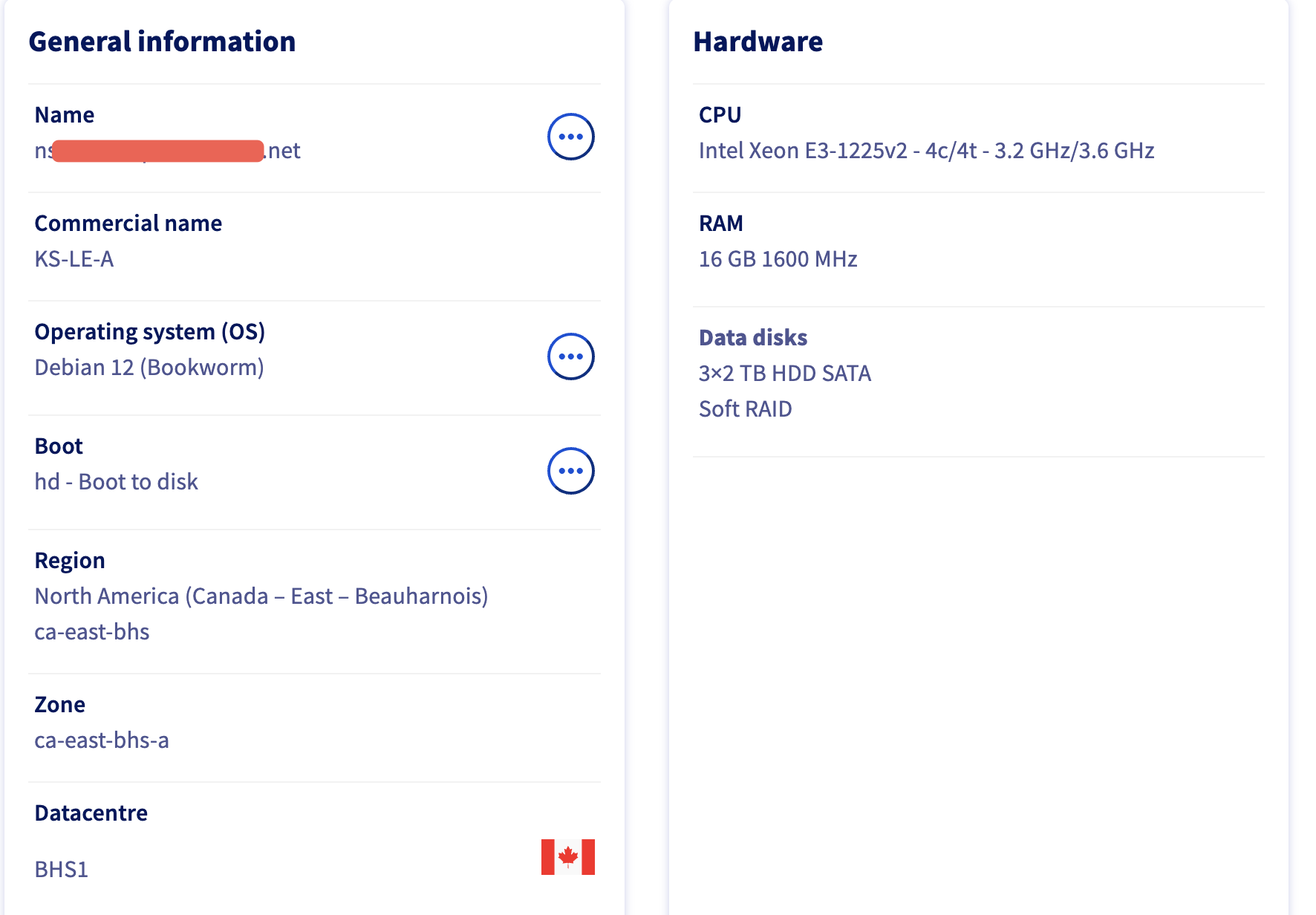This screenshot has width=1316, height=915.
Task: Click the Data disks label
Action: point(753,338)
